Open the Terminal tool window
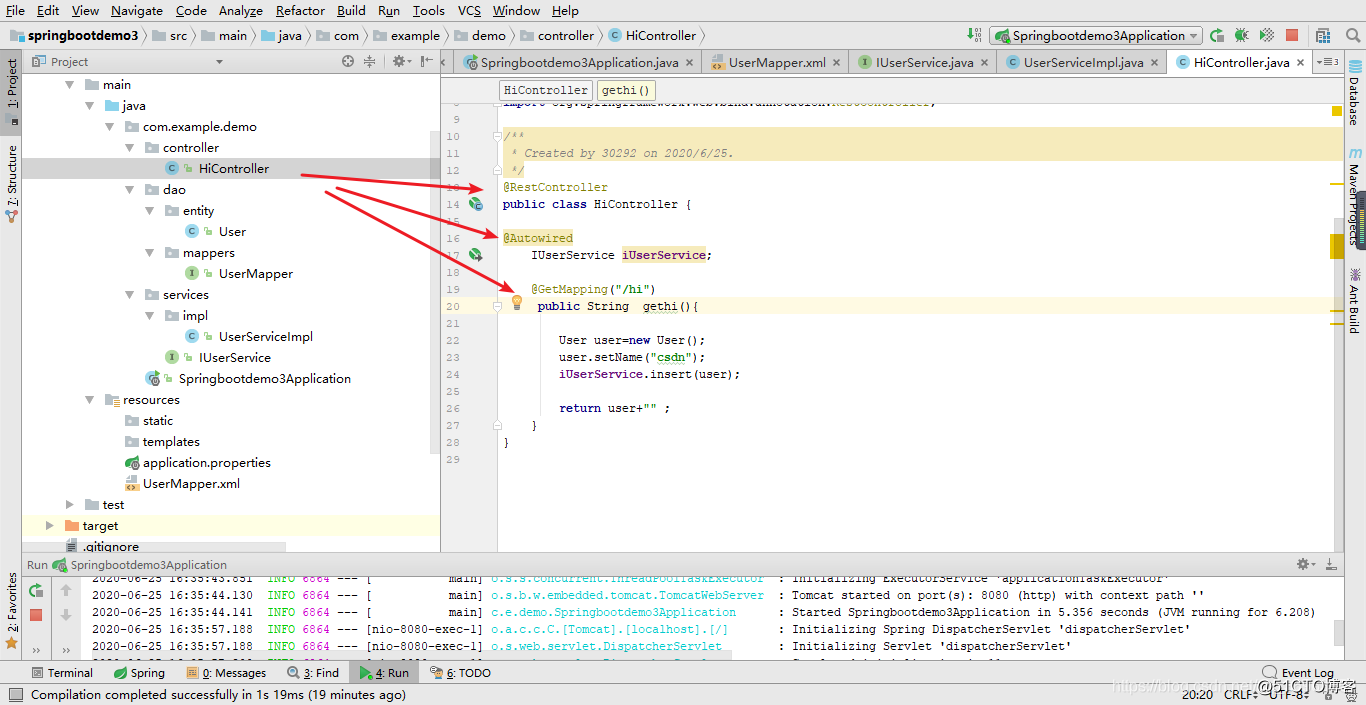 click(x=62, y=673)
